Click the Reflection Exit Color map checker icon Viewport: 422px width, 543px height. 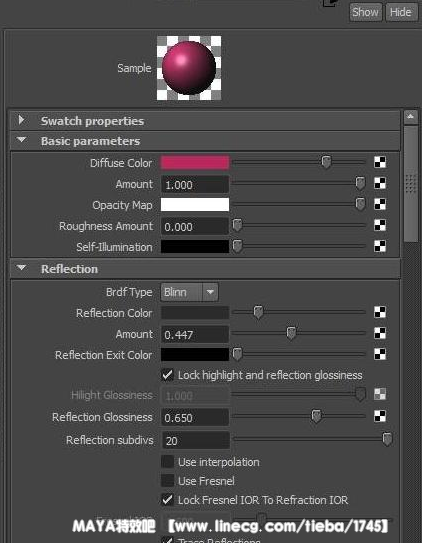(x=380, y=354)
